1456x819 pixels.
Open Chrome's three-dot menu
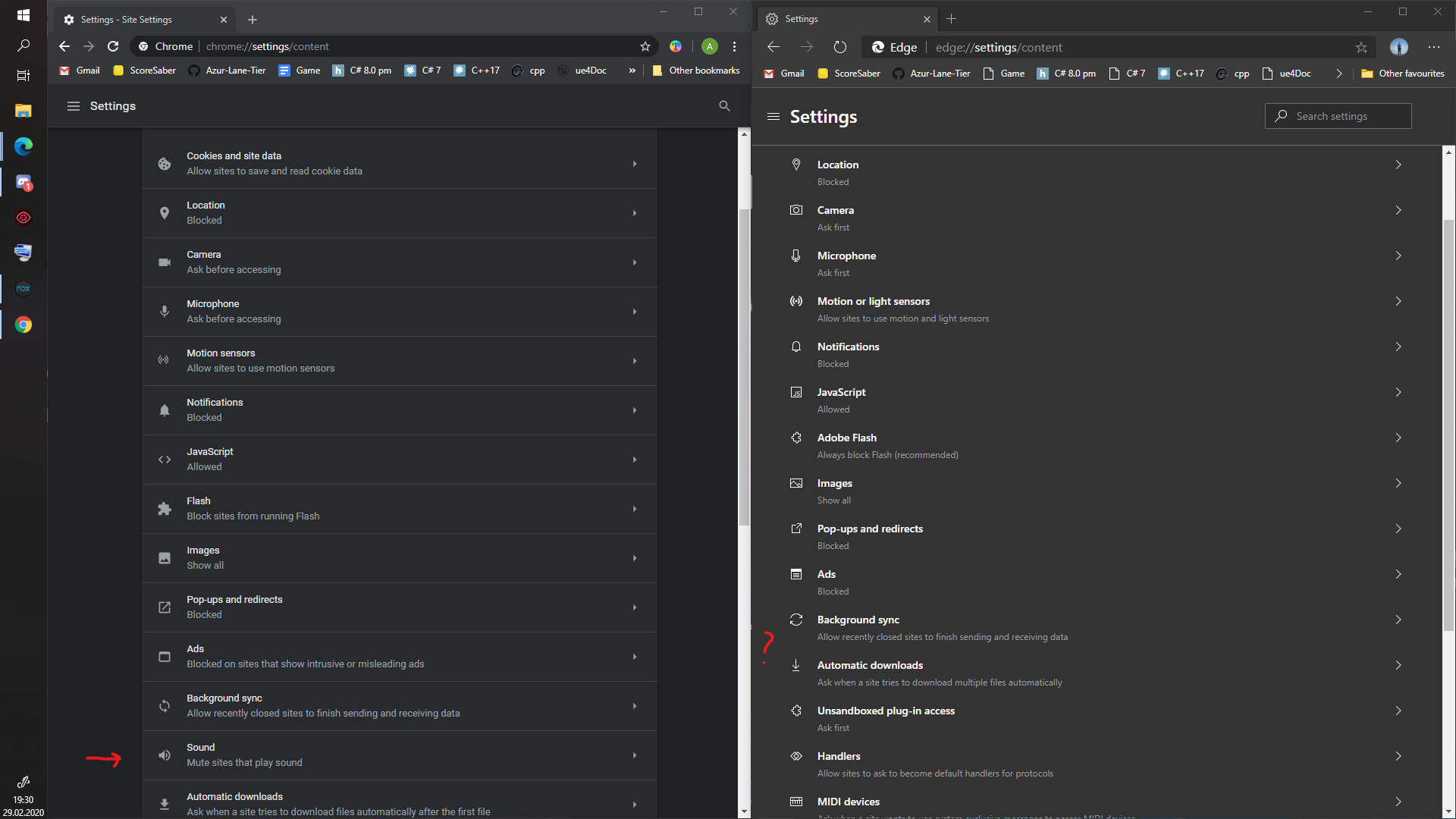[x=734, y=46]
